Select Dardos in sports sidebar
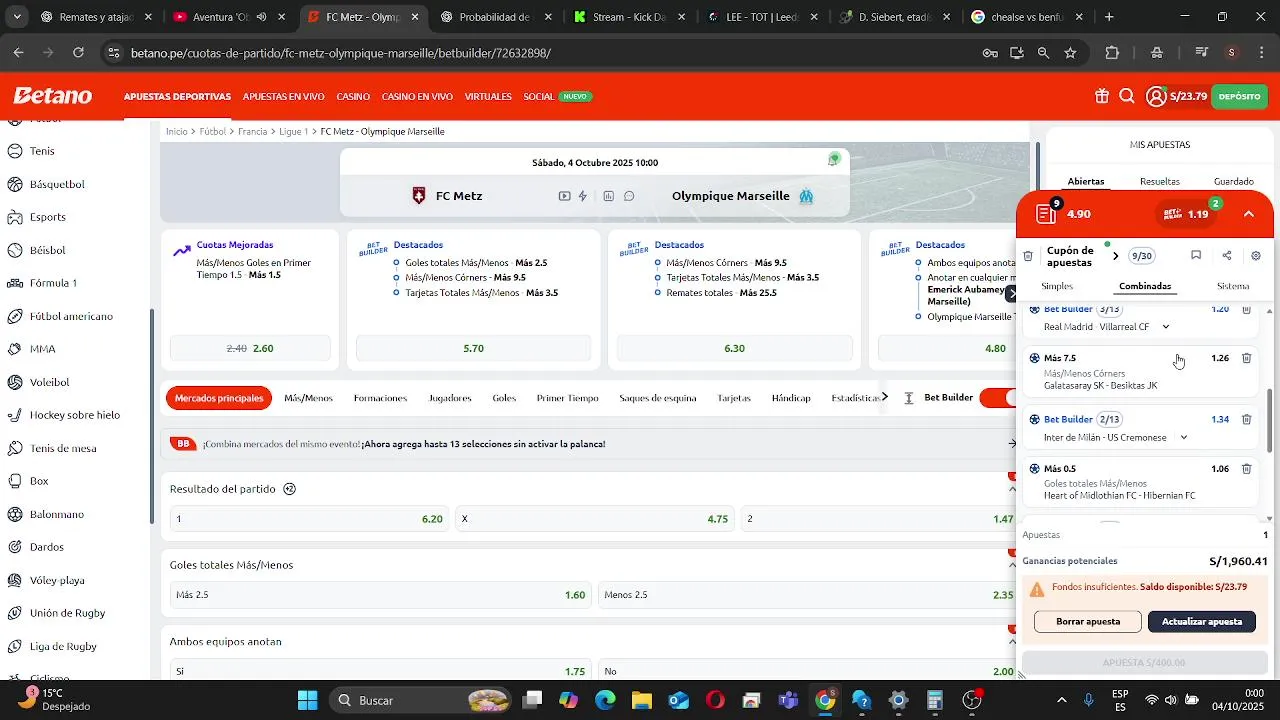The height and width of the screenshot is (720, 1280). 46,547
